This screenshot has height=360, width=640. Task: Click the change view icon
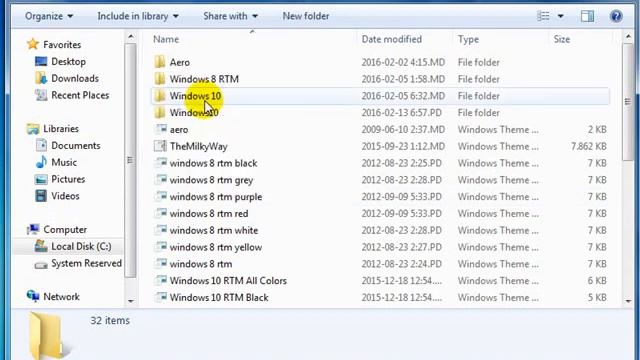coord(543,16)
